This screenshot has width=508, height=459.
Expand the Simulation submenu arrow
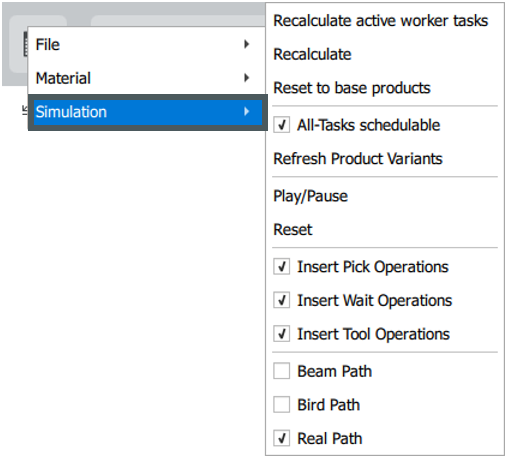(246, 111)
